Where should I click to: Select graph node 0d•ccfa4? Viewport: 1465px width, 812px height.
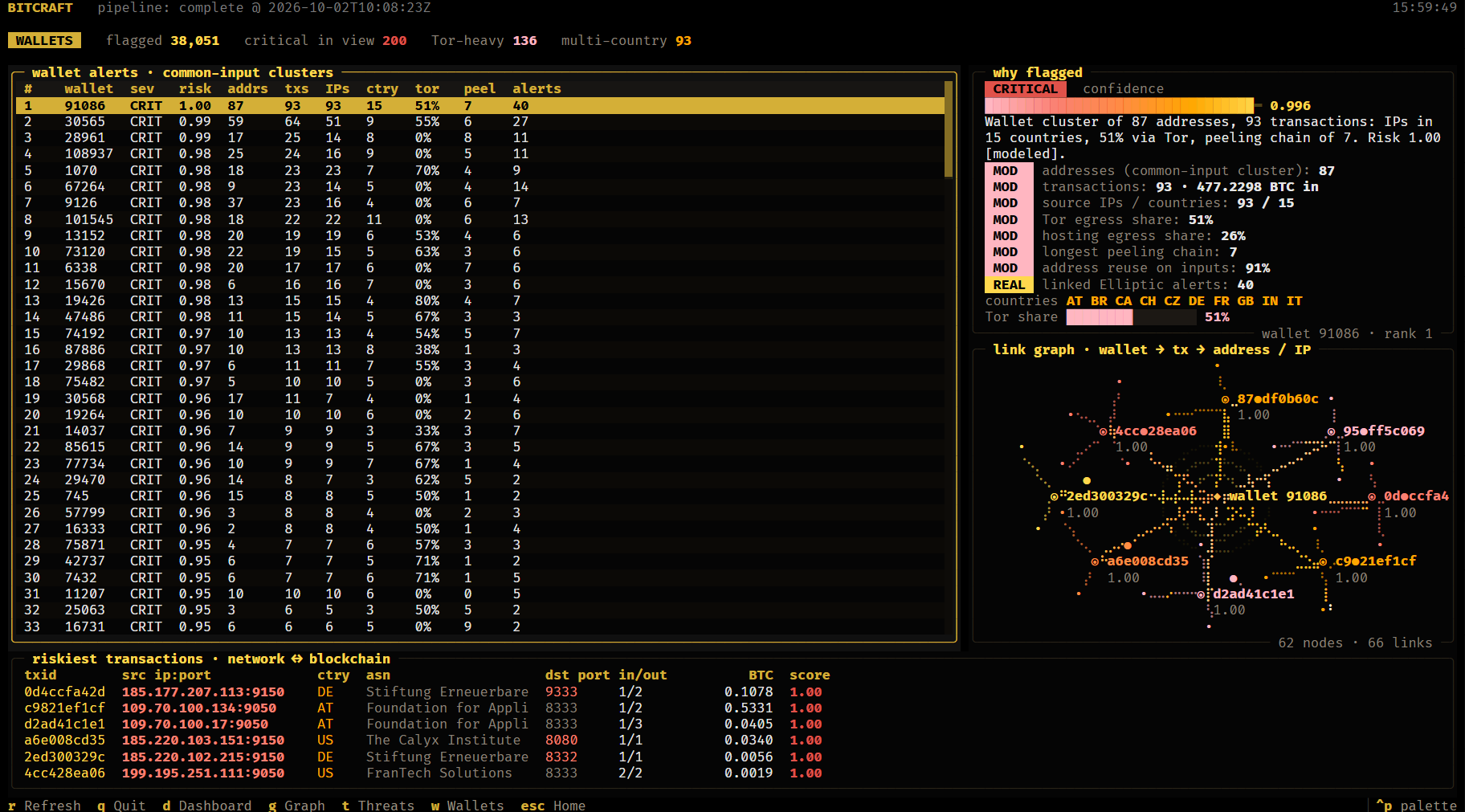pyautogui.click(x=1409, y=496)
